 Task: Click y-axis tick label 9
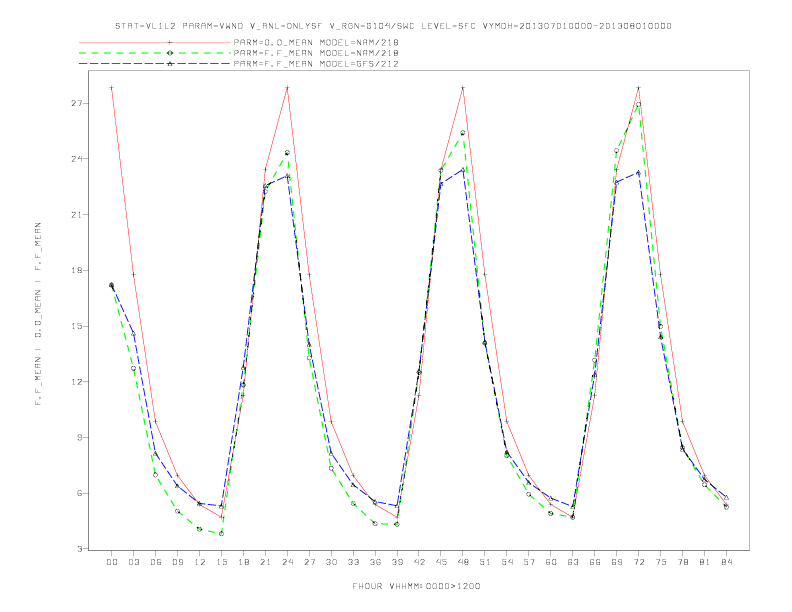(x=80, y=437)
